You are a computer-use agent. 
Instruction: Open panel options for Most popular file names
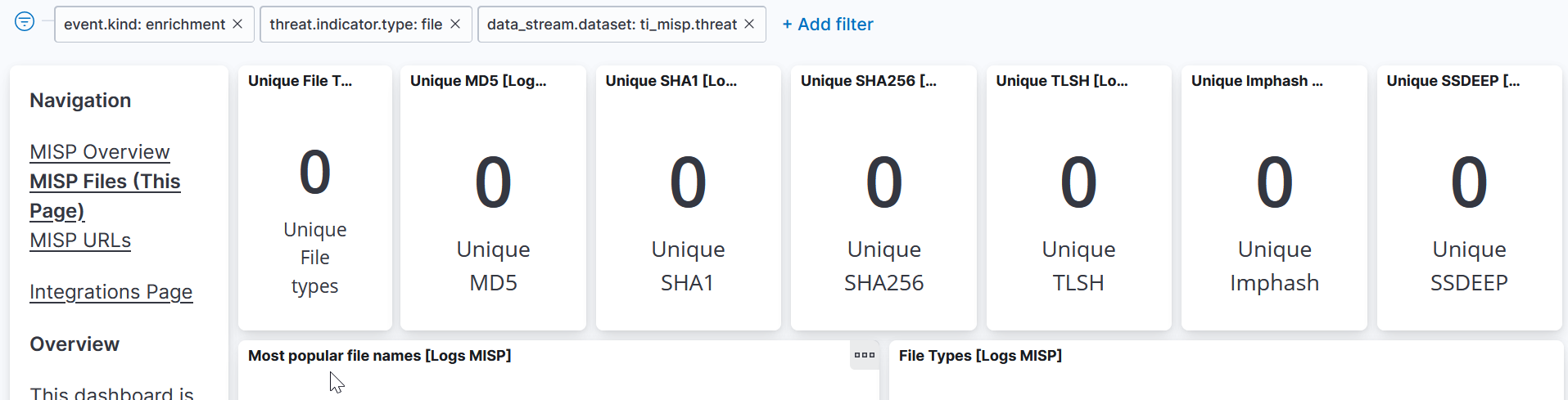(x=865, y=355)
